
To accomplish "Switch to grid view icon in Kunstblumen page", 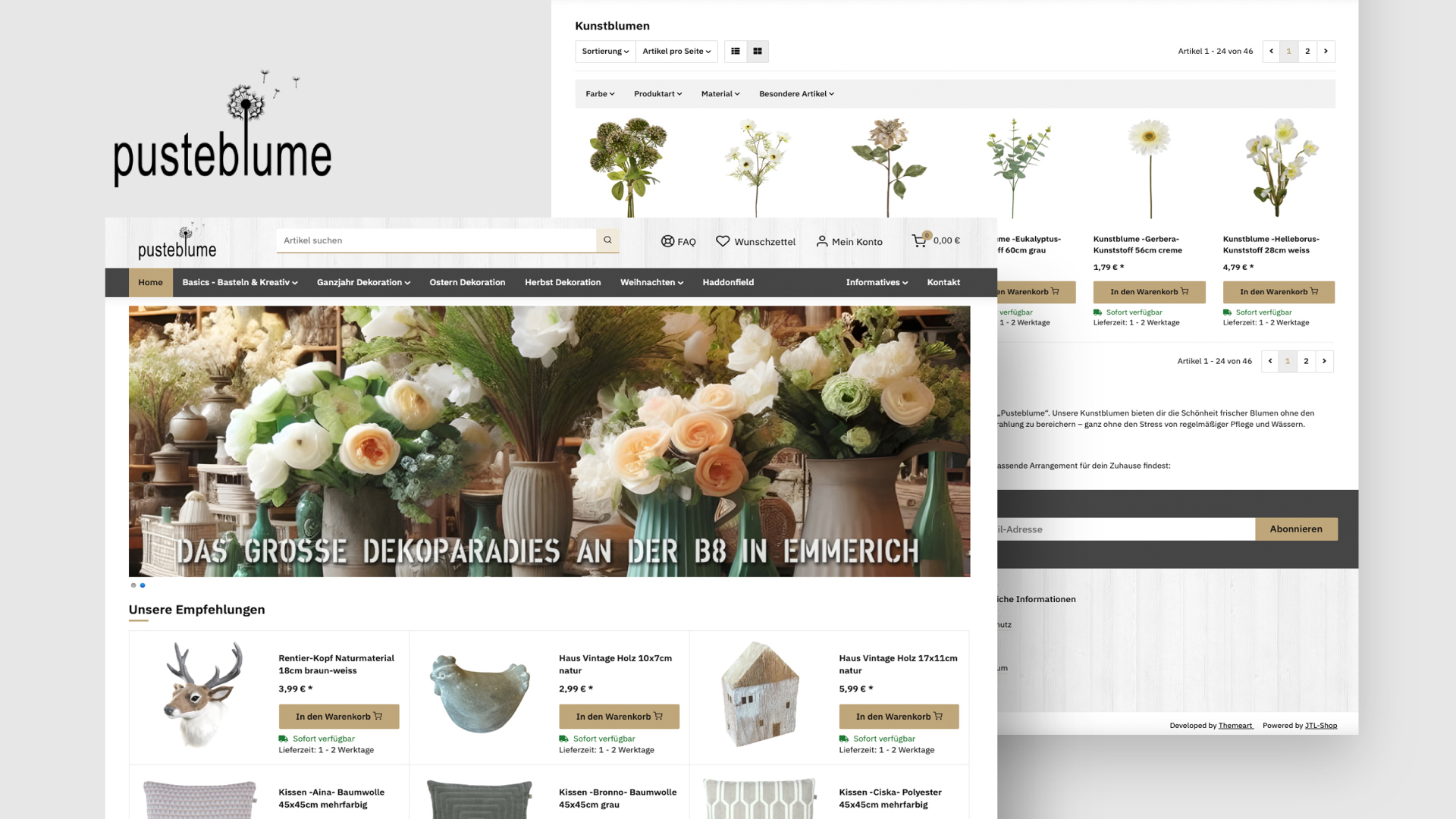I will click(x=758, y=52).
